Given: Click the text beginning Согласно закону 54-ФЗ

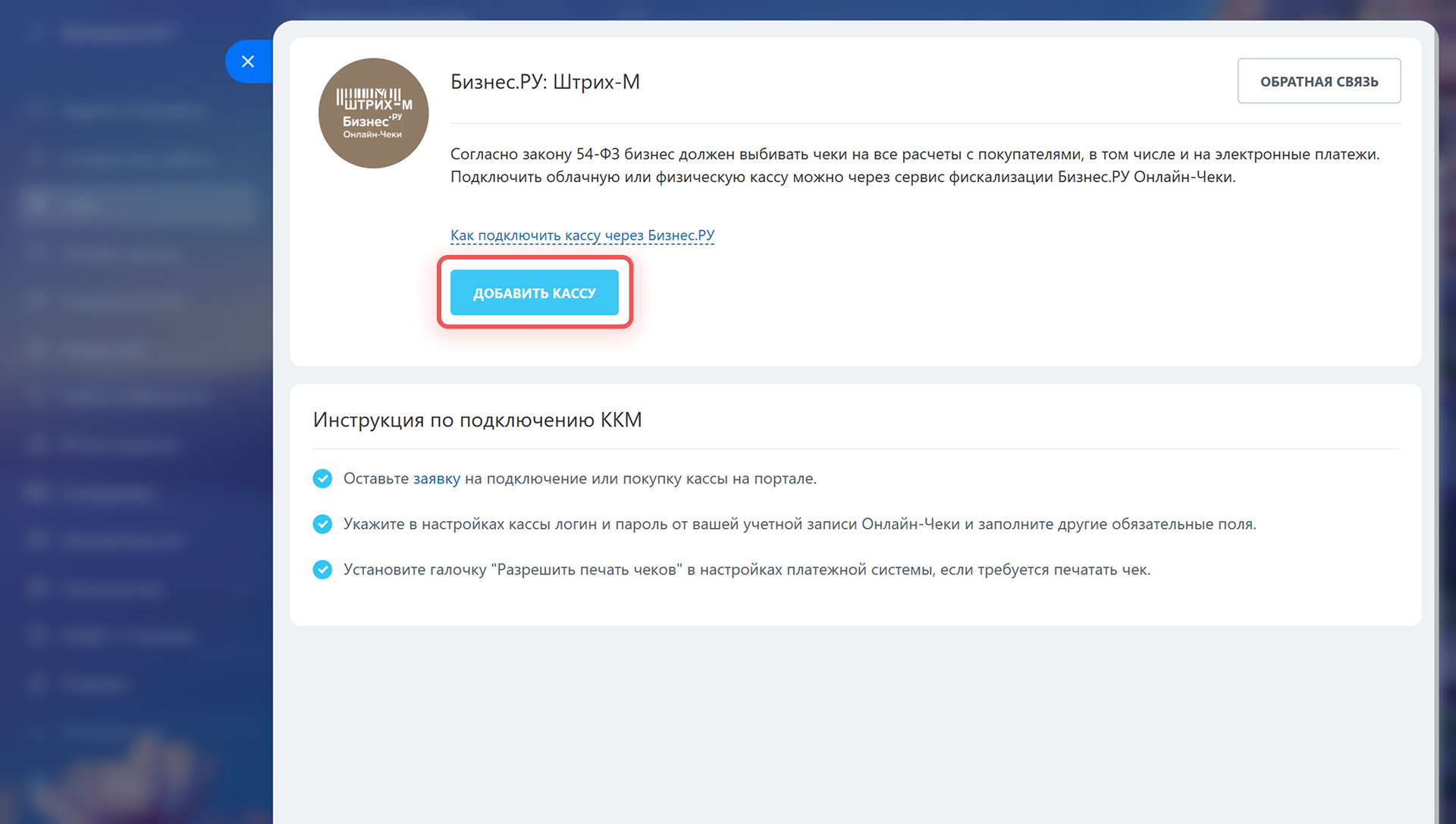Looking at the screenshot, I should coord(915,165).
